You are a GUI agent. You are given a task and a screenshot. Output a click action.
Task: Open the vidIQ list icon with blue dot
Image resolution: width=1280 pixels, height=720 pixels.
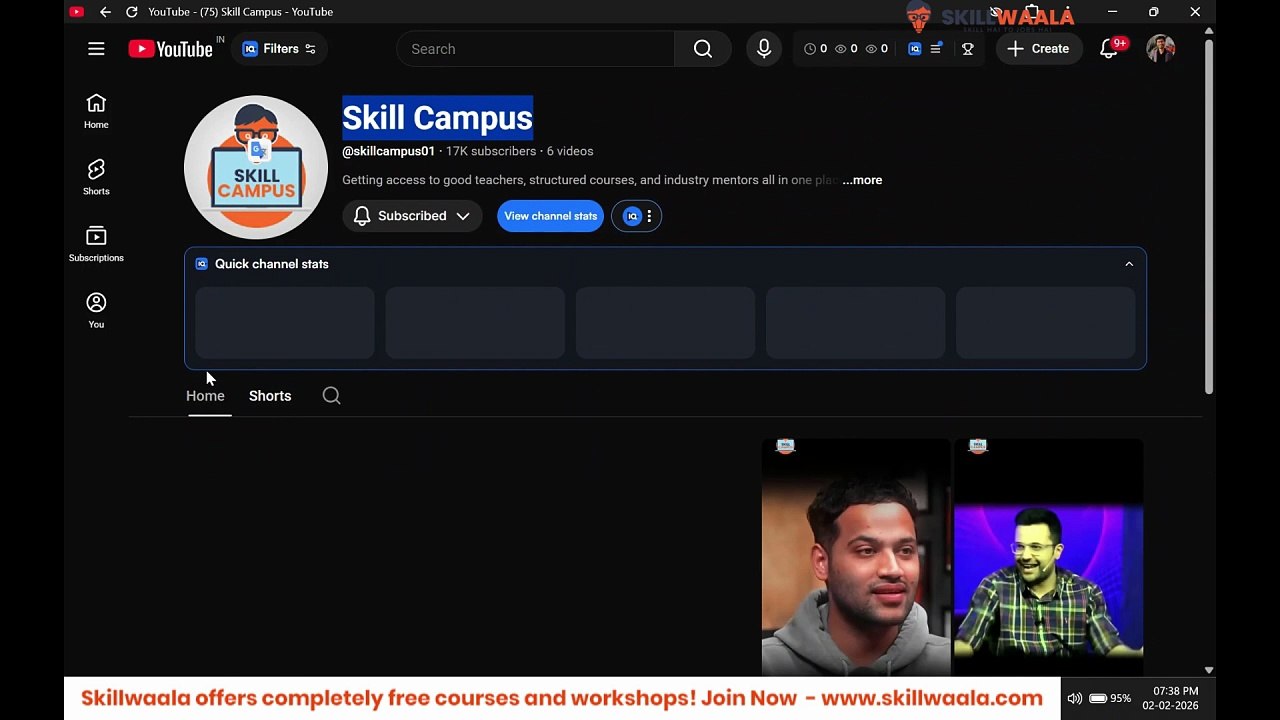pos(936,49)
